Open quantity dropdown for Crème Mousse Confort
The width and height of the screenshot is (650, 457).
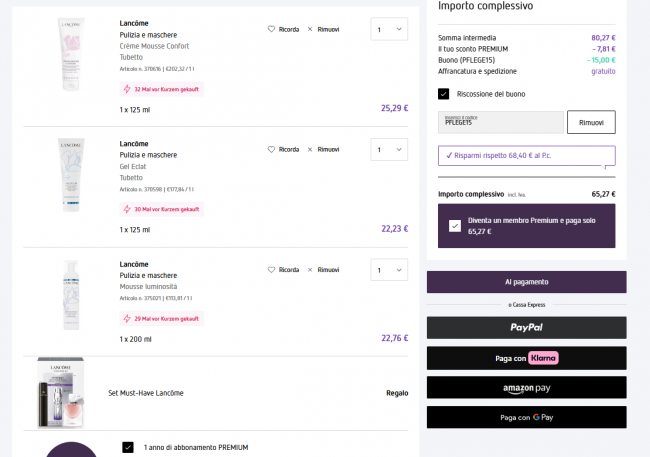point(388,30)
